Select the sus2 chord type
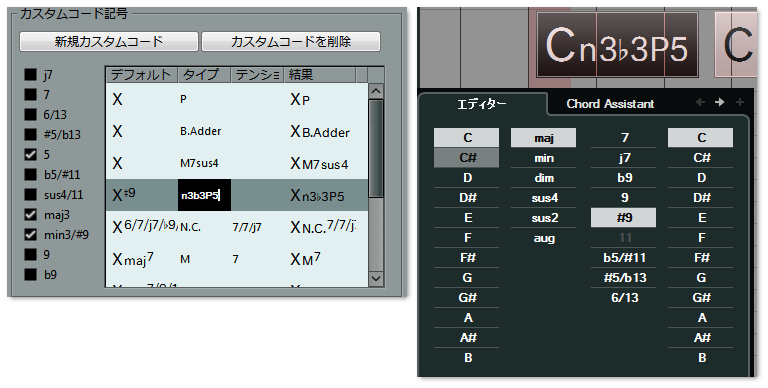The image size is (768, 388). point(543,218)
